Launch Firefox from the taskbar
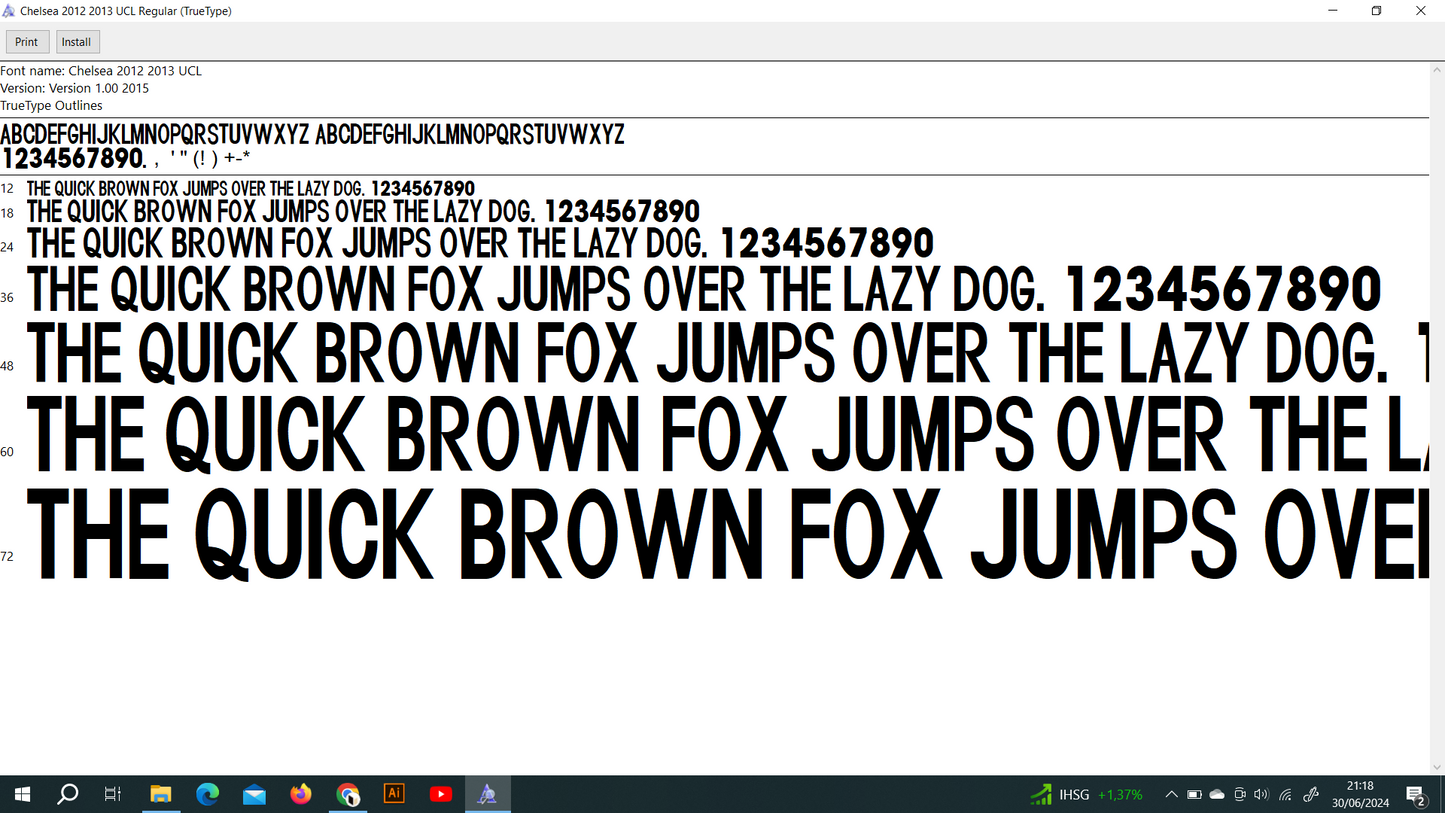 (x=301, y=794)
